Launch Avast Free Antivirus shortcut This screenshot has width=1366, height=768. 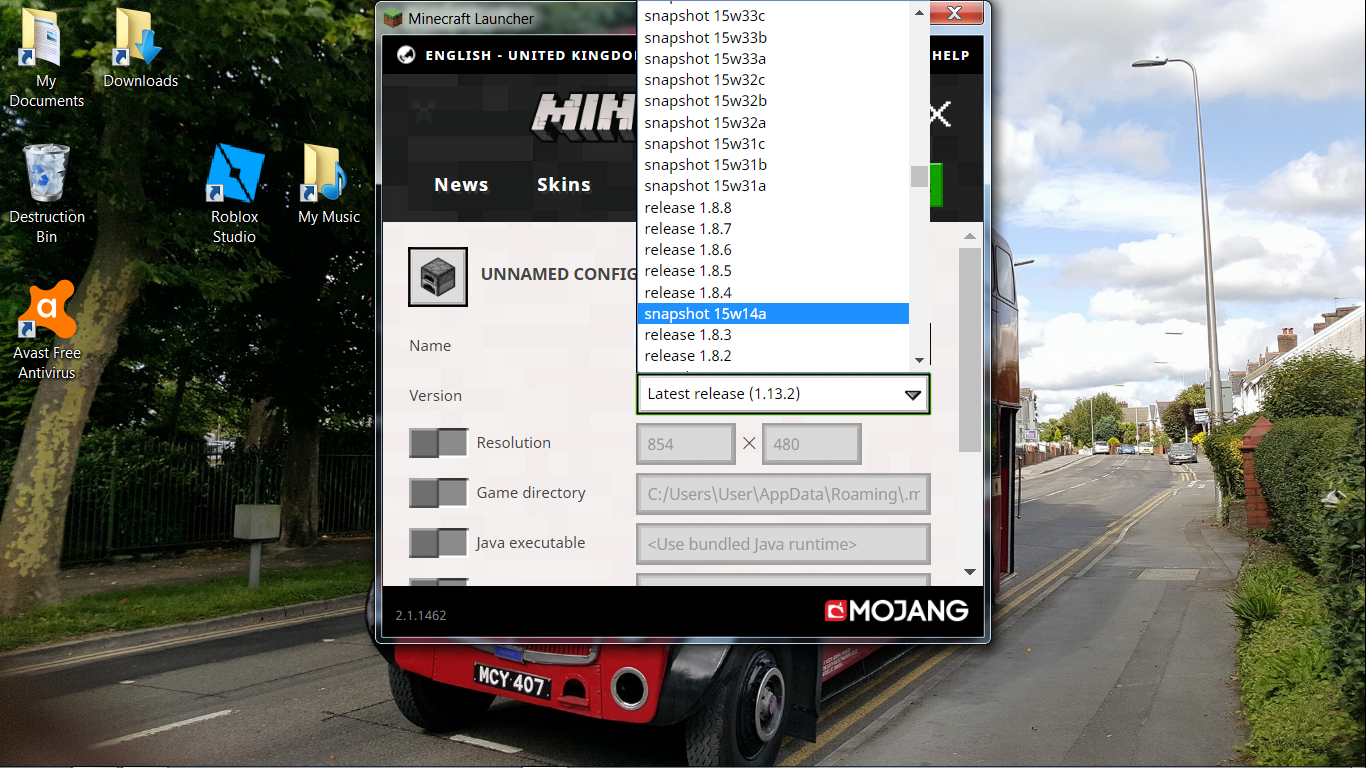pos(46,330)
